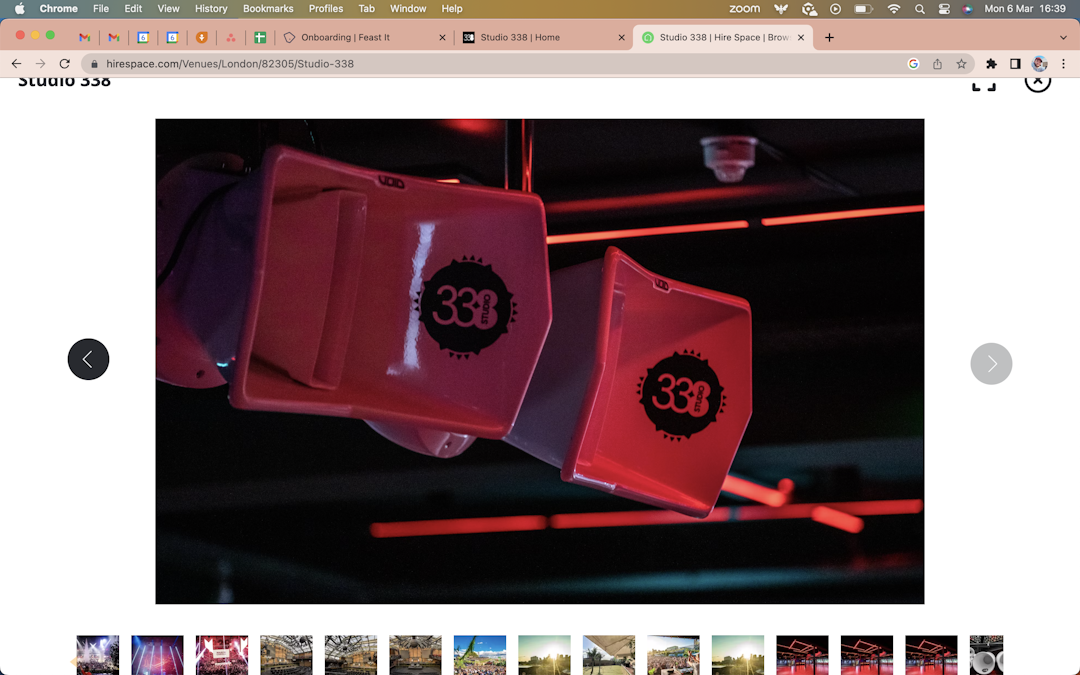This screenshot has width=1080, height=675.
Task: Open Control Center
Action: 944,8
